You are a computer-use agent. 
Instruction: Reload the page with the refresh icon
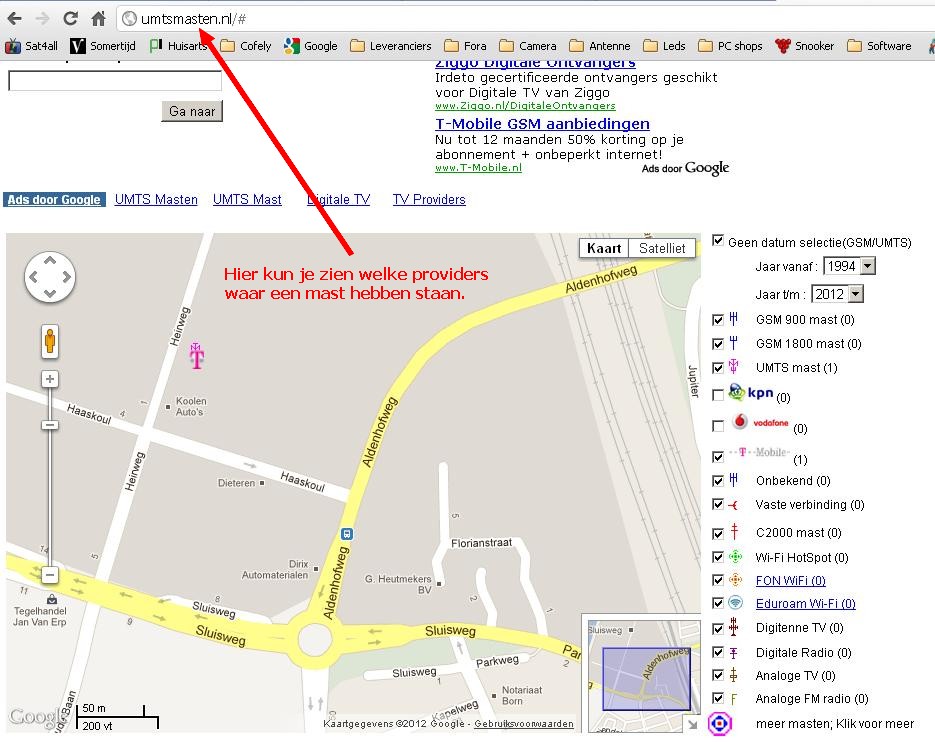(70, 18)
